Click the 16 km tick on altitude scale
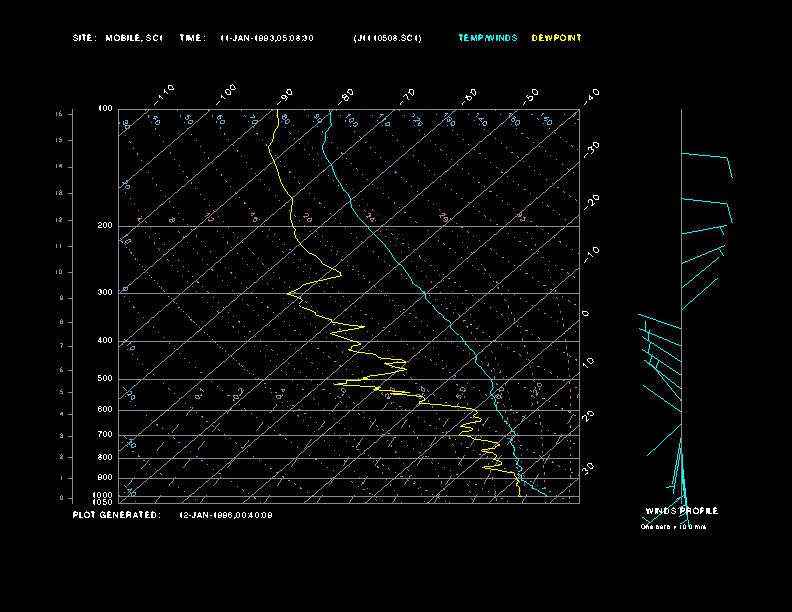 pos(59,114)
